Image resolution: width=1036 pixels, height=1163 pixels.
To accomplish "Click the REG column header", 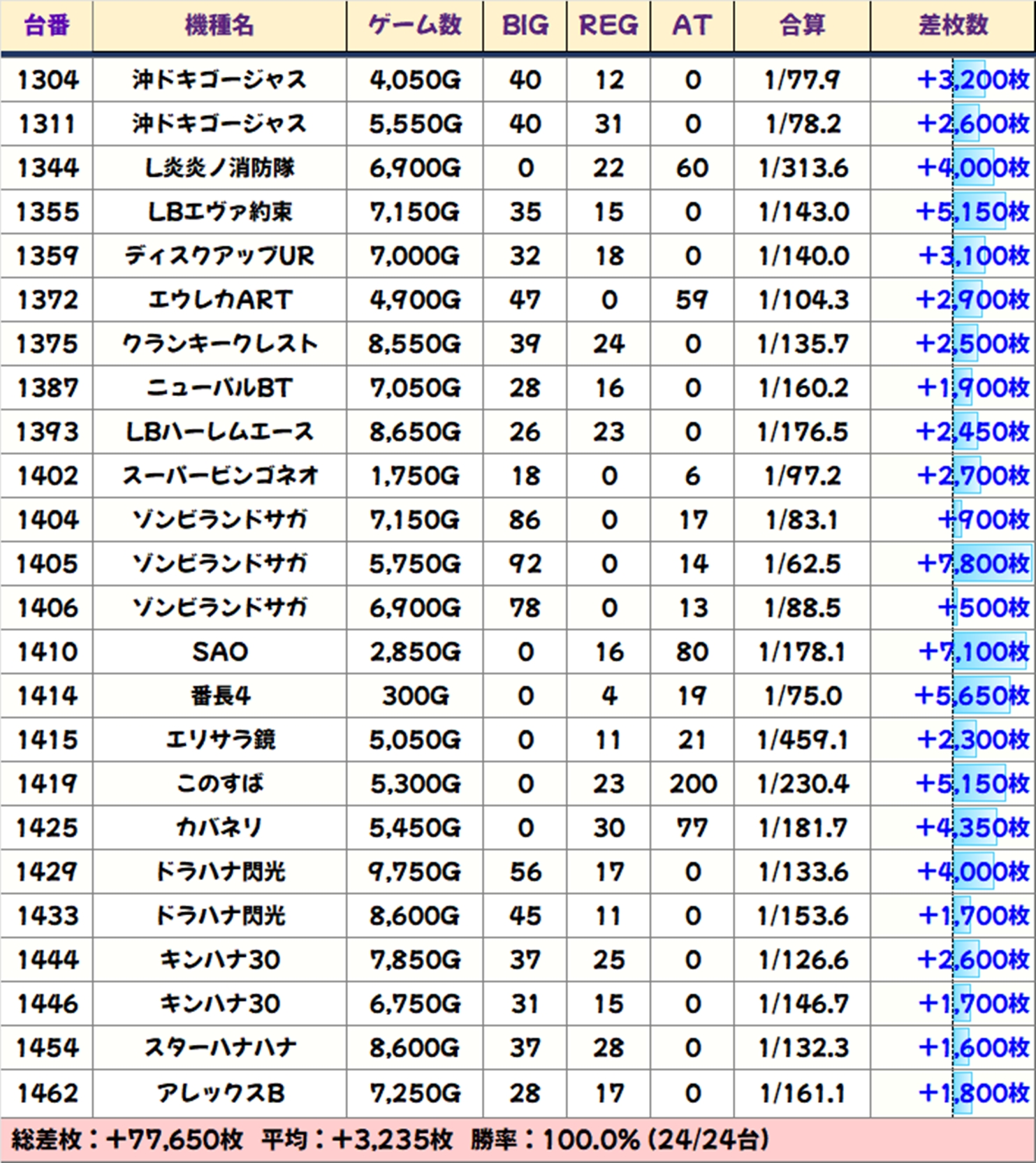I will (608, 26).
